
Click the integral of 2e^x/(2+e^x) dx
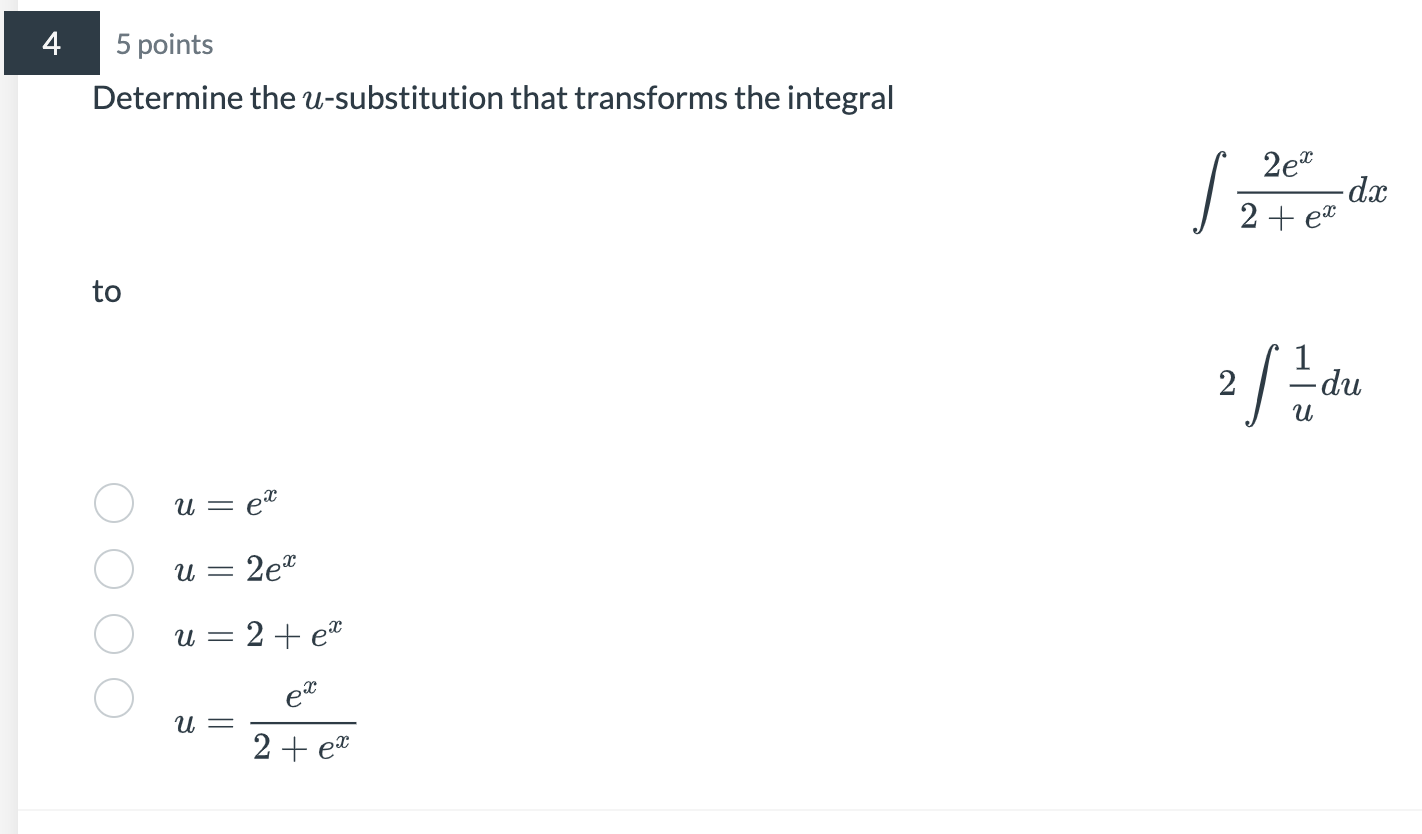[x=1290, y=193]
